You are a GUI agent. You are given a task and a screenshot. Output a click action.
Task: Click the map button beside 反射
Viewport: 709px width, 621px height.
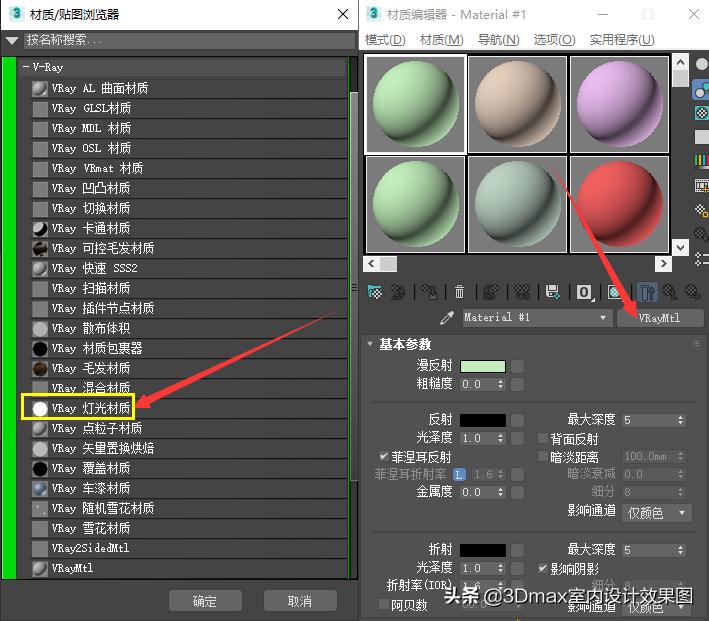coord(518,420)
